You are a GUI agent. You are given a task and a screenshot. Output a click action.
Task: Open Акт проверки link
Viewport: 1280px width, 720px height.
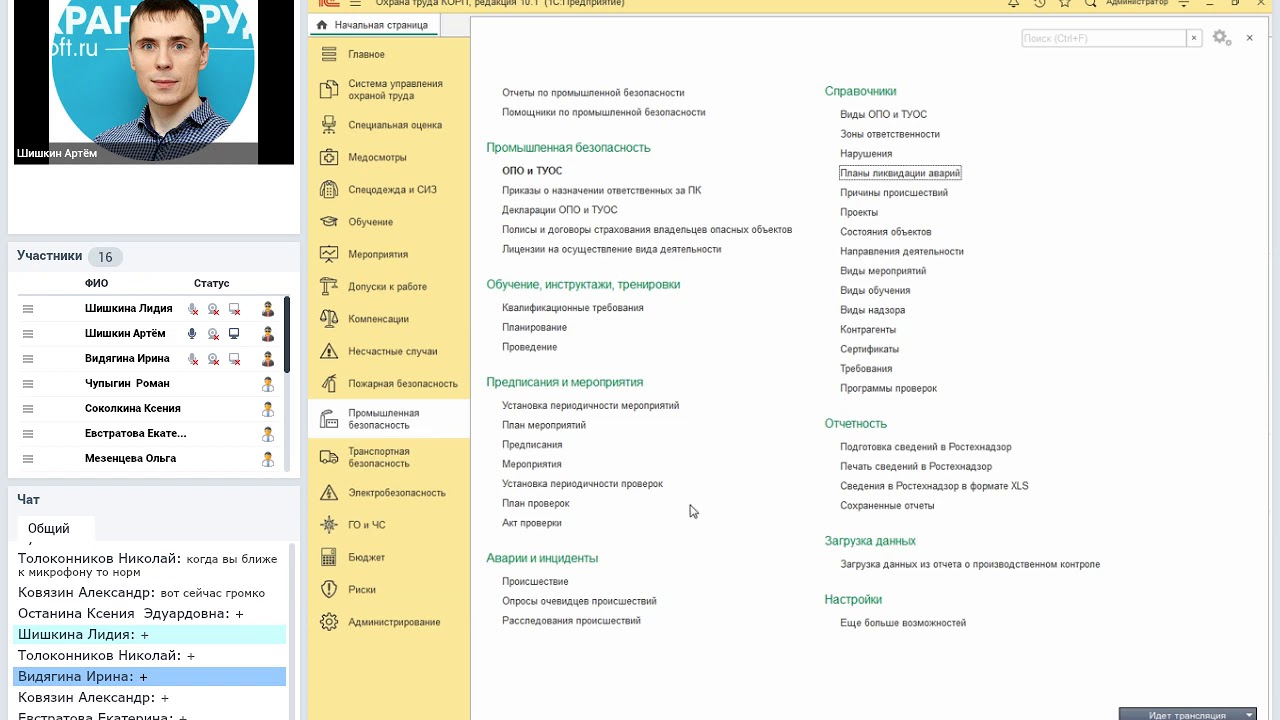point(532,523)
